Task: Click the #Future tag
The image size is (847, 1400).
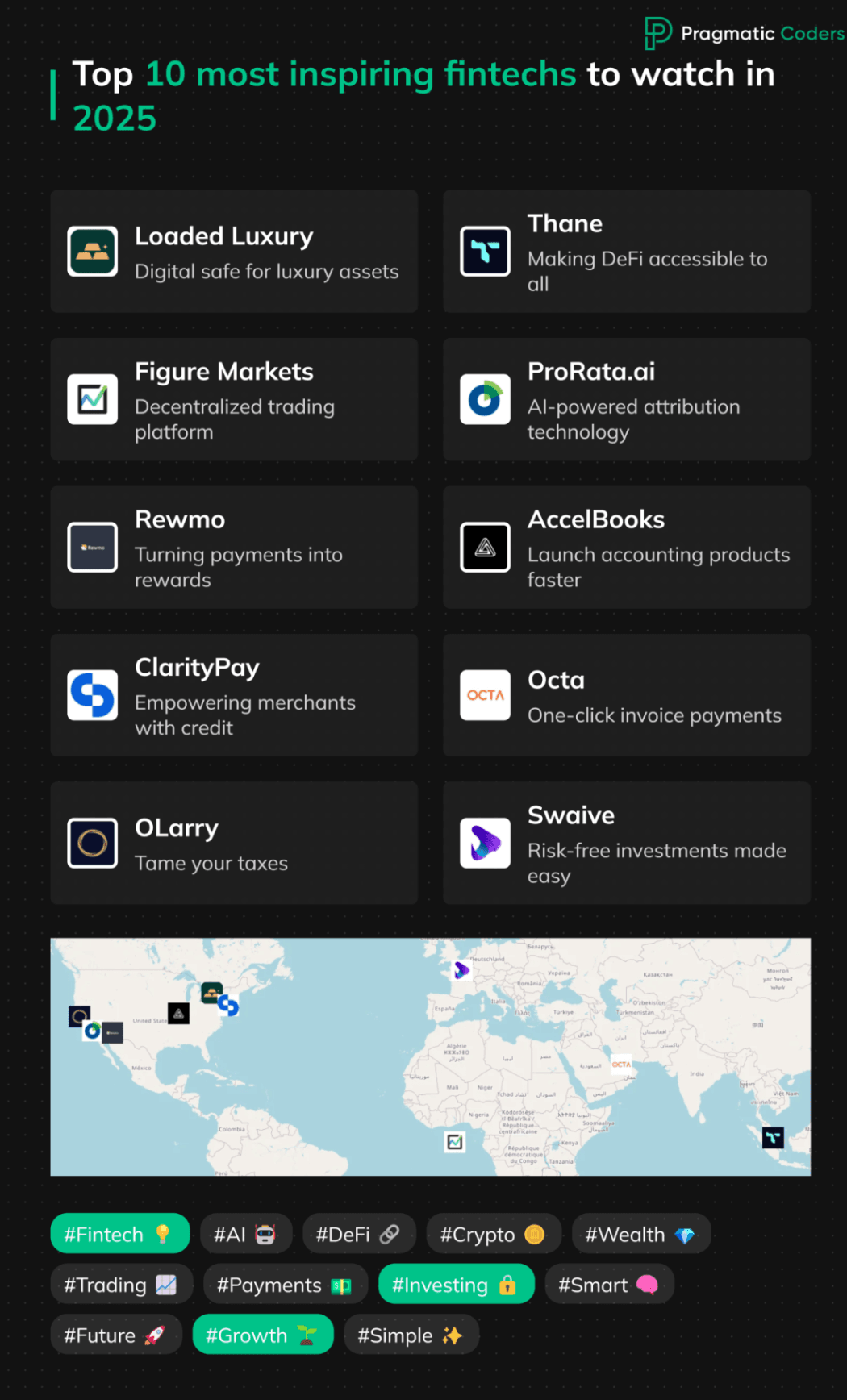Action: click(x=116, y=1335)
